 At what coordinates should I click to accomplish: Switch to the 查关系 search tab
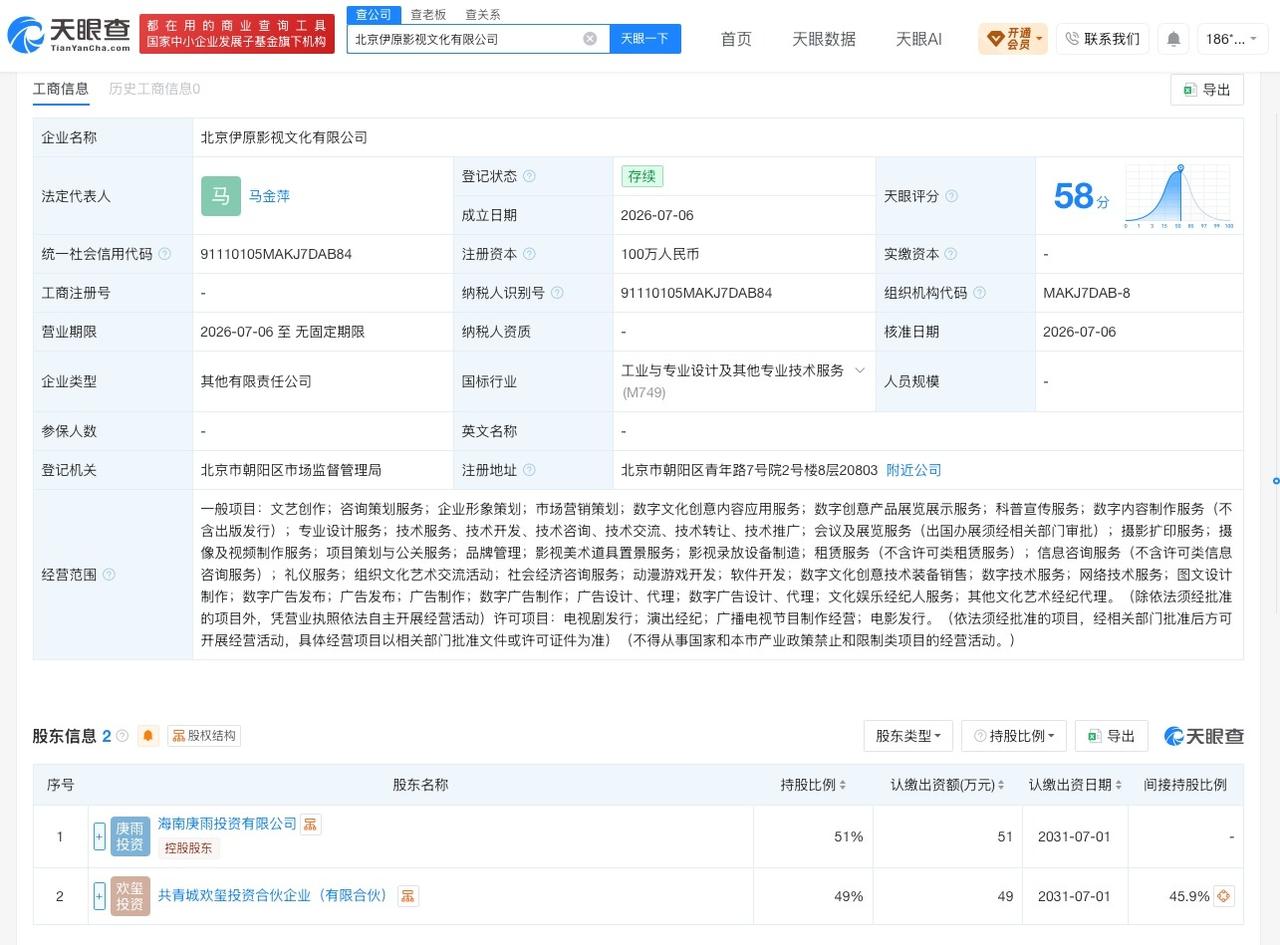point(483,14)
